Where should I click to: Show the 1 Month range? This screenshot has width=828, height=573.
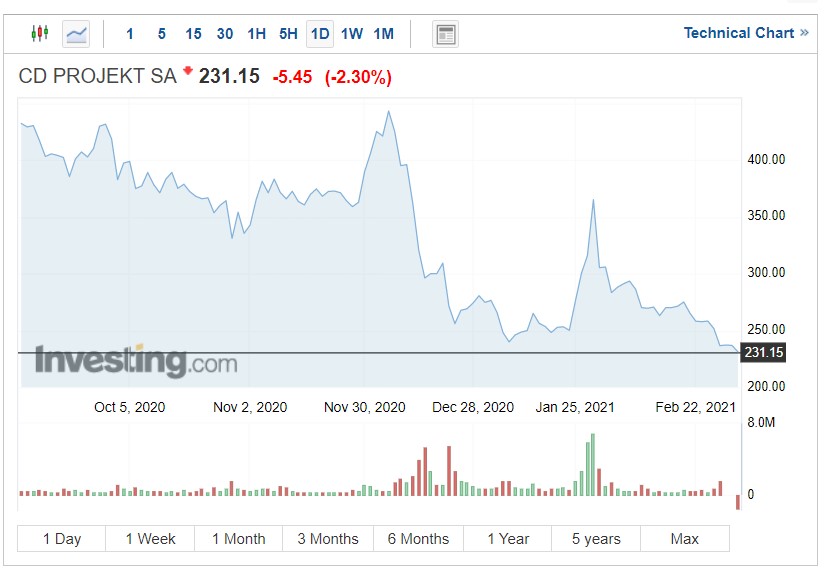(239, 539)
